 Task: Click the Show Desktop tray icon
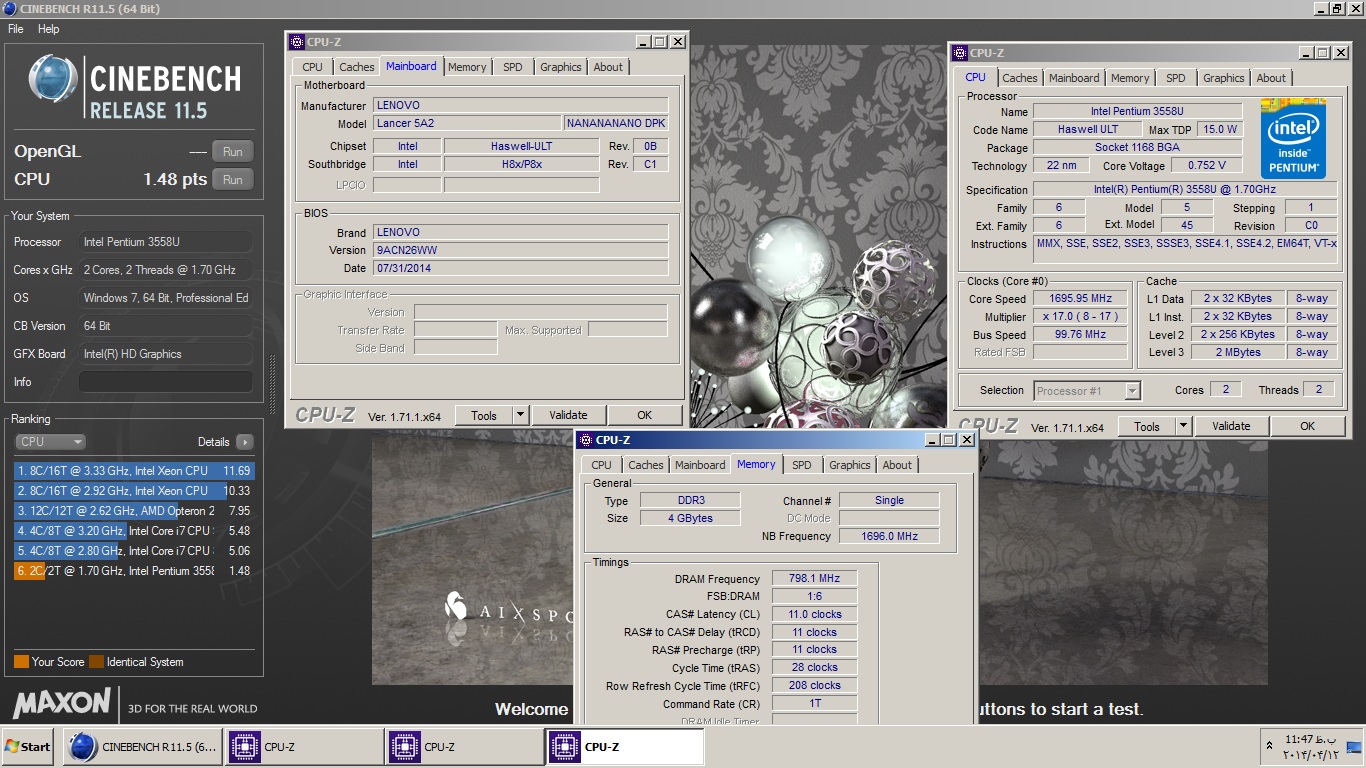pyautogui.click(x=1354, y=747)
